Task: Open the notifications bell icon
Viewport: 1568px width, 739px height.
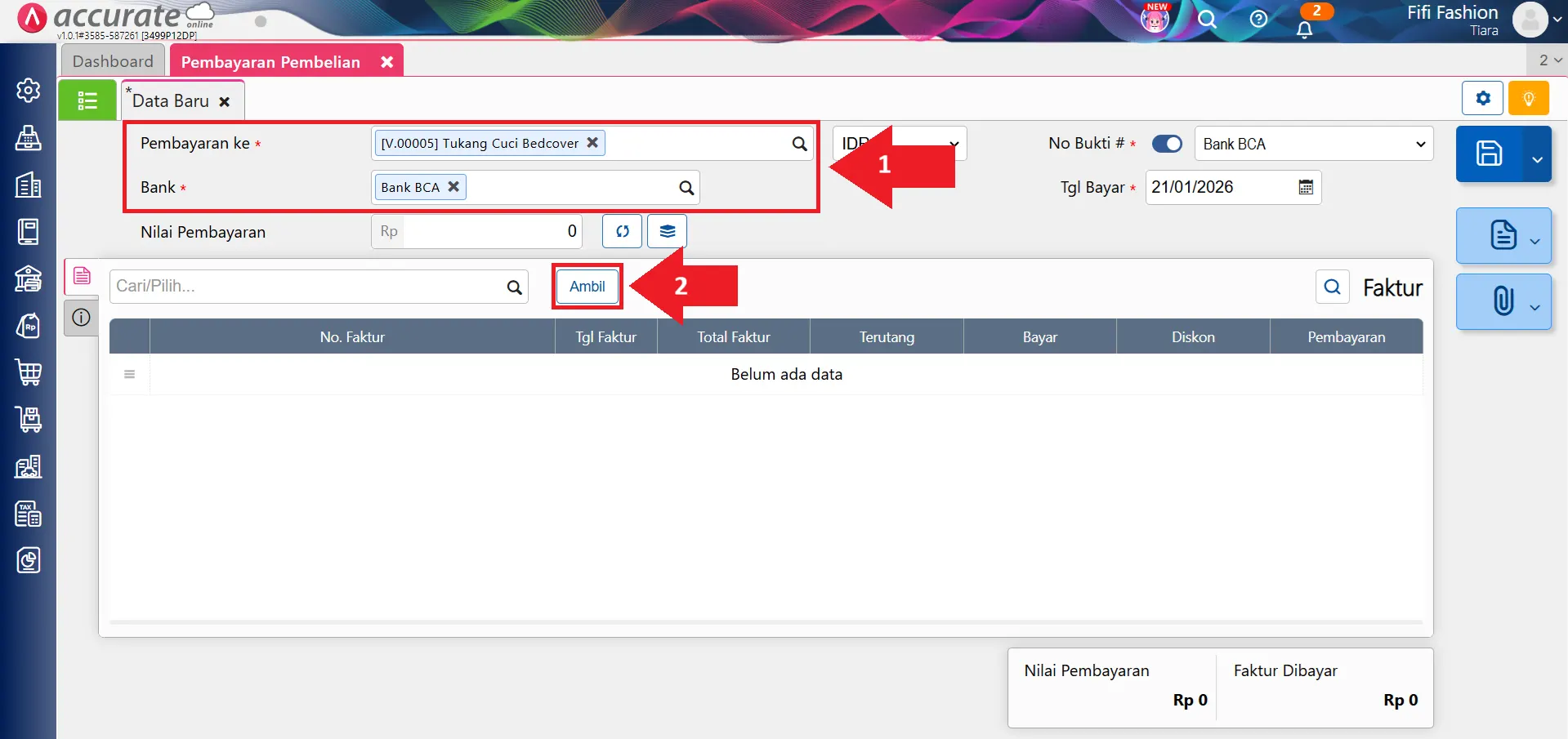Action: (1305, 30)
